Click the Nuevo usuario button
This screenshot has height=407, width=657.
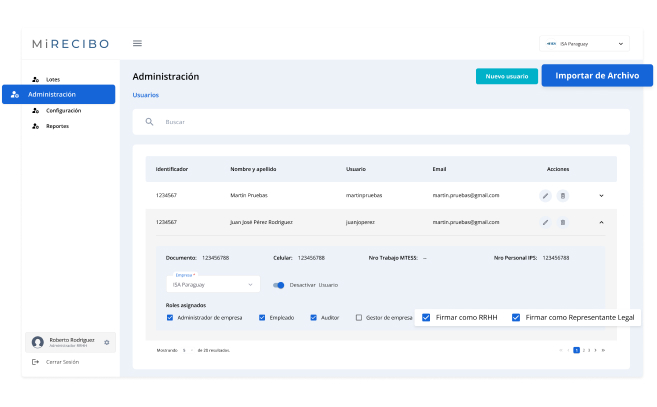tap(506, 76)
